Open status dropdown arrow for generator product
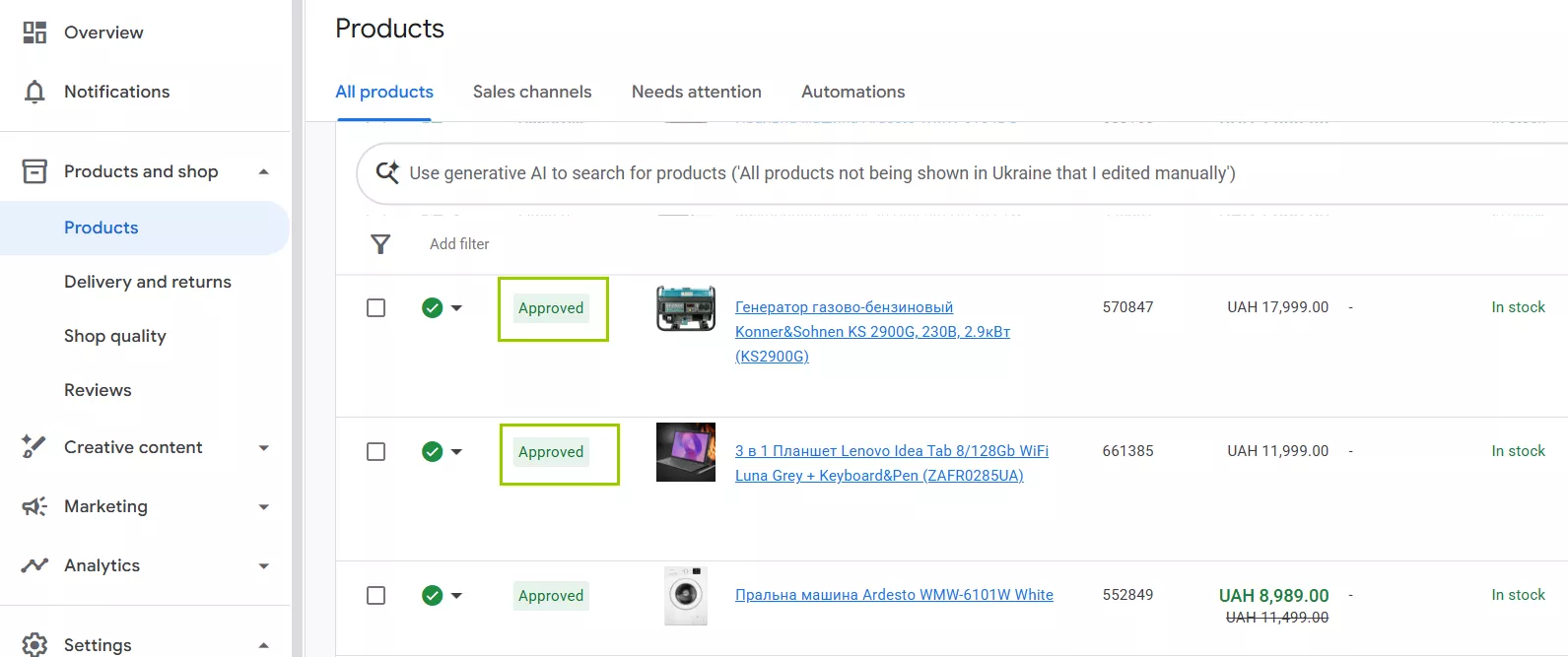Screen dimensions: 1568x657 [x=456, y=308]
